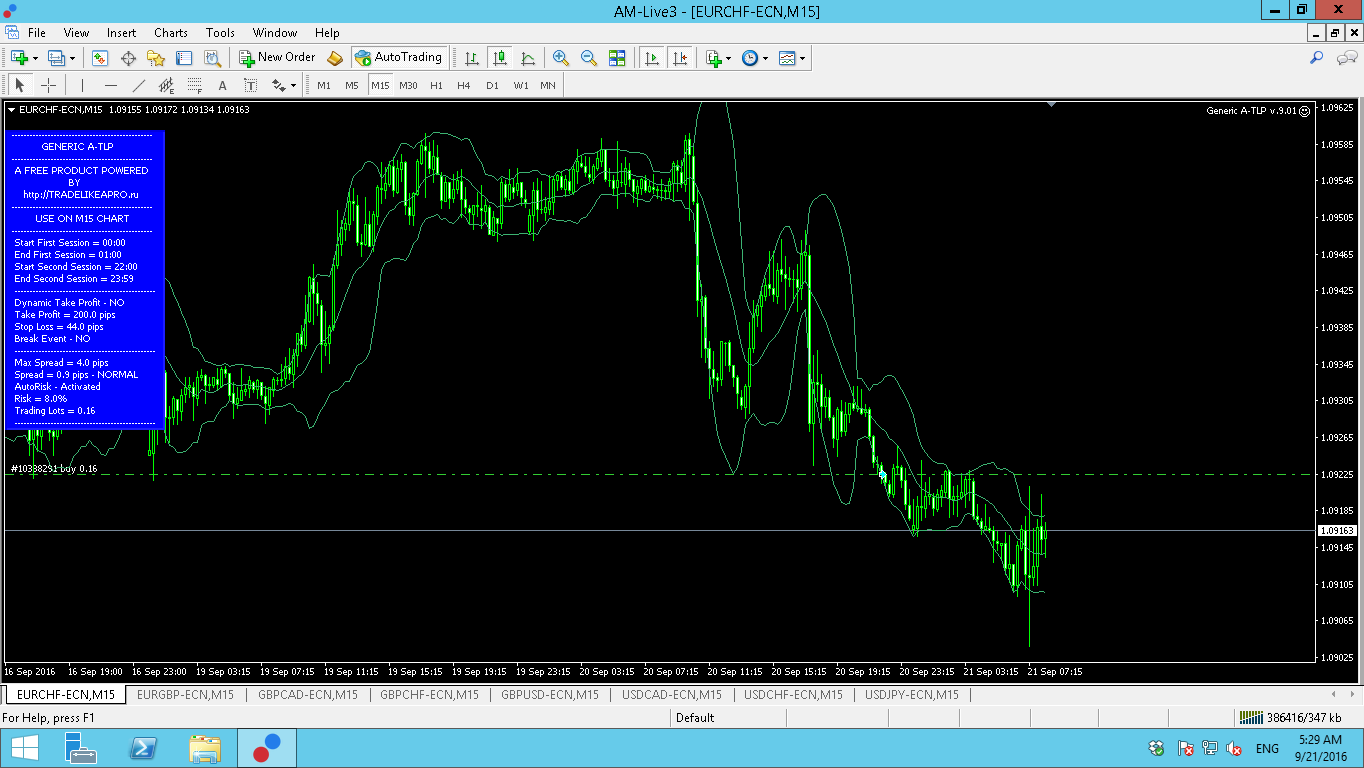Screen dimensions: 1364x768
Task: Select the Crosshair tool
Action: pos(47,85)
